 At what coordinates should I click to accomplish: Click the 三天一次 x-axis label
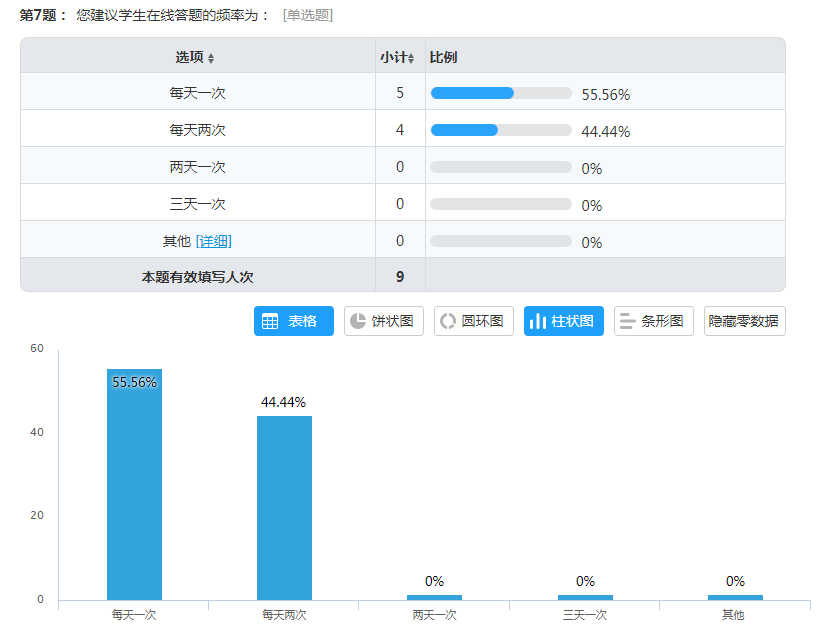pyautogui.click(x=585, y=615)
